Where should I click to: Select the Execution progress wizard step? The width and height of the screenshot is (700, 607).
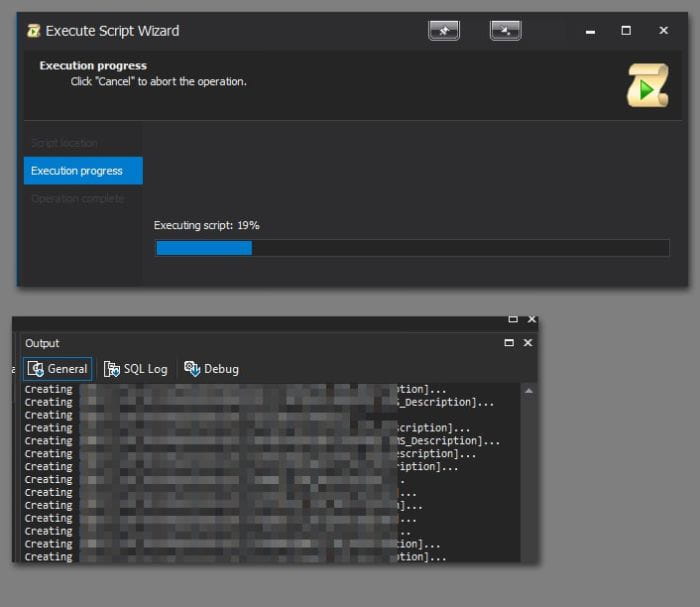pyautogui.click(x=83, y=170)
